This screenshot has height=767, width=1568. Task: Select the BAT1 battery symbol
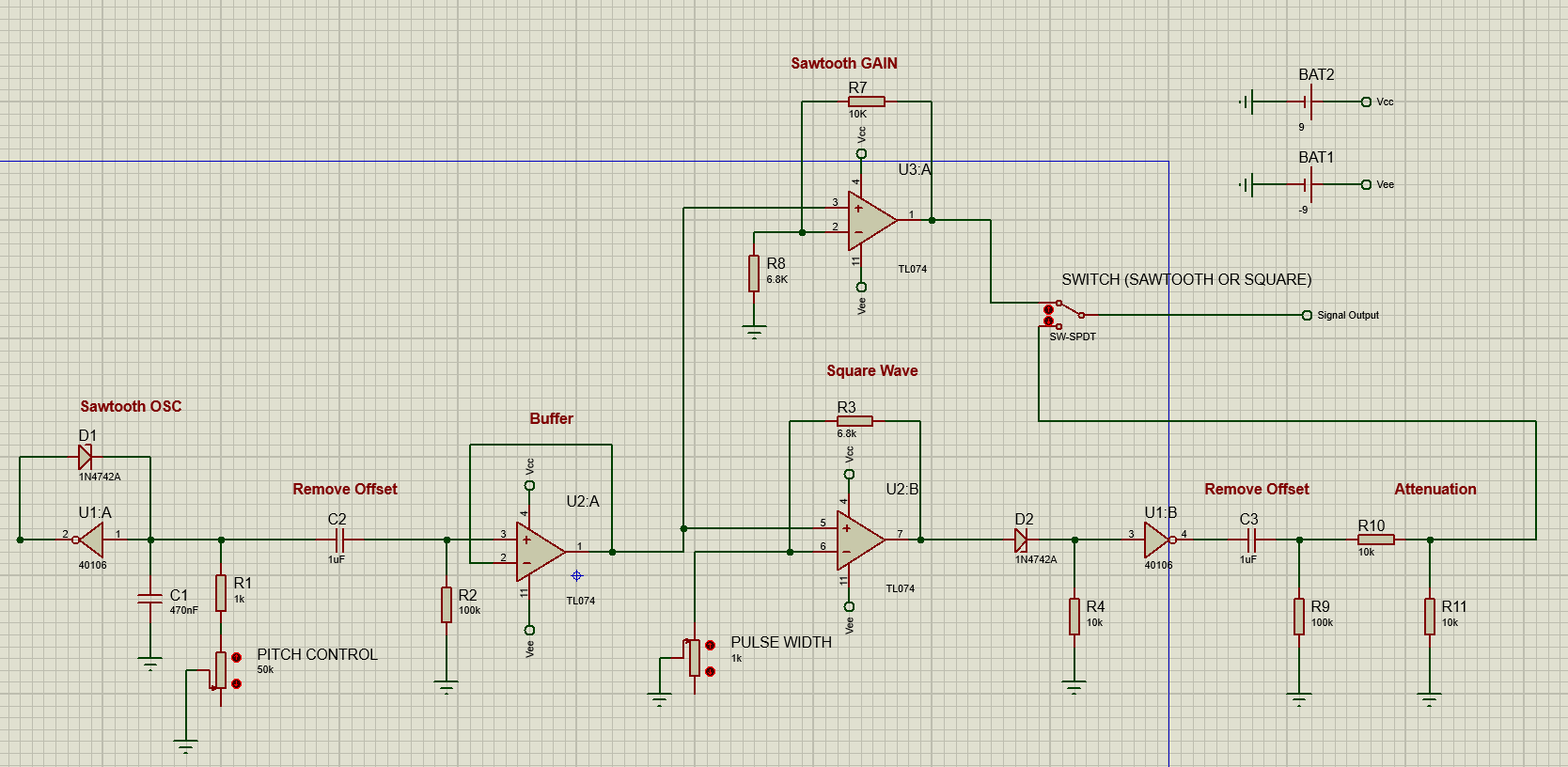[x=1308, y=184]
